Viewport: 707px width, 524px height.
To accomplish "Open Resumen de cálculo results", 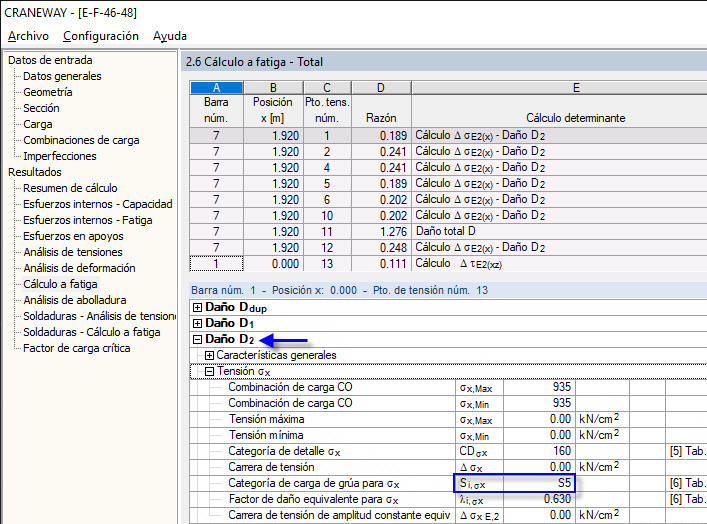I will (x=70, y=188).
